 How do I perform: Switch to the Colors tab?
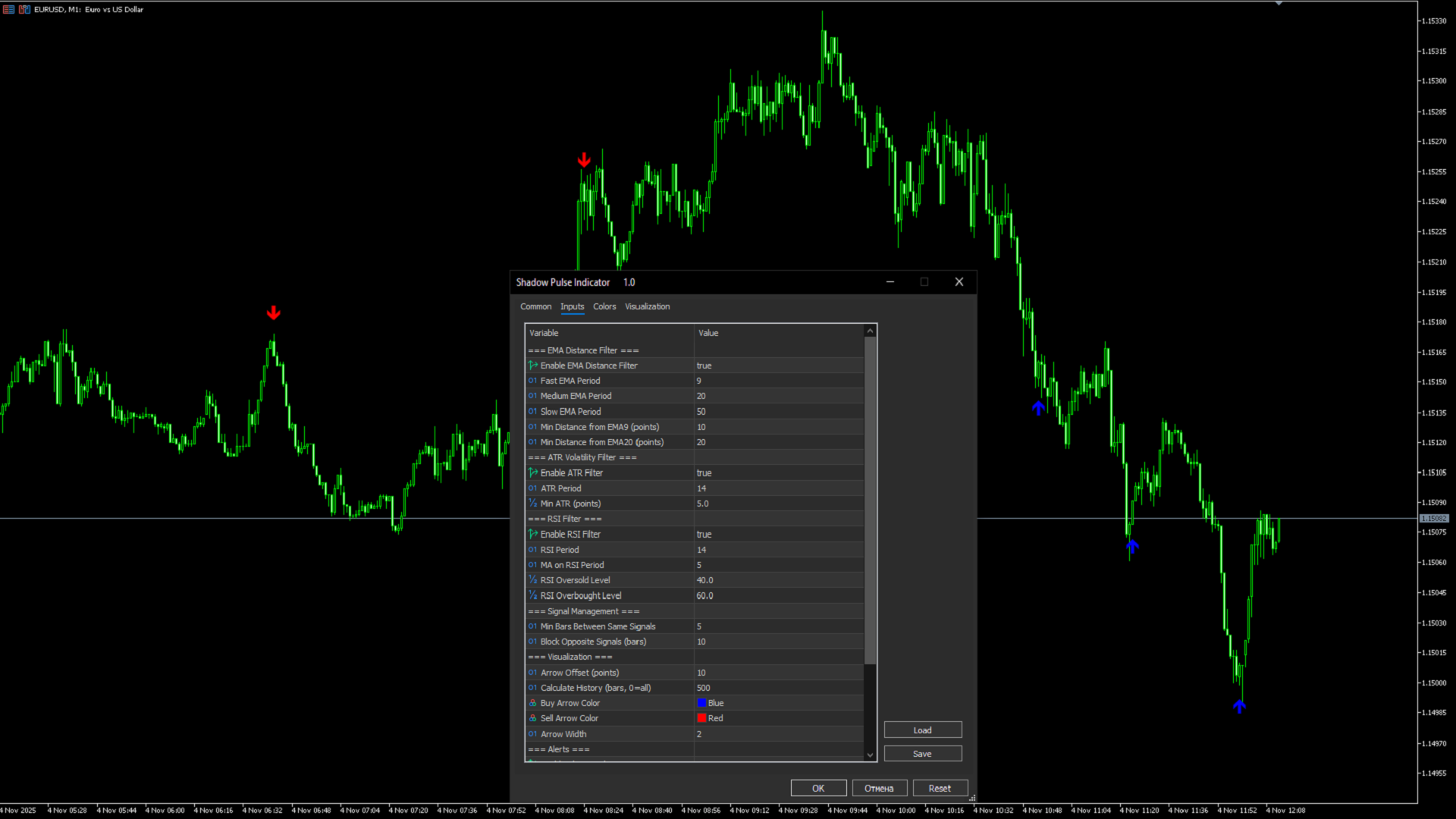pyautogui.click(x=604, y=306)
